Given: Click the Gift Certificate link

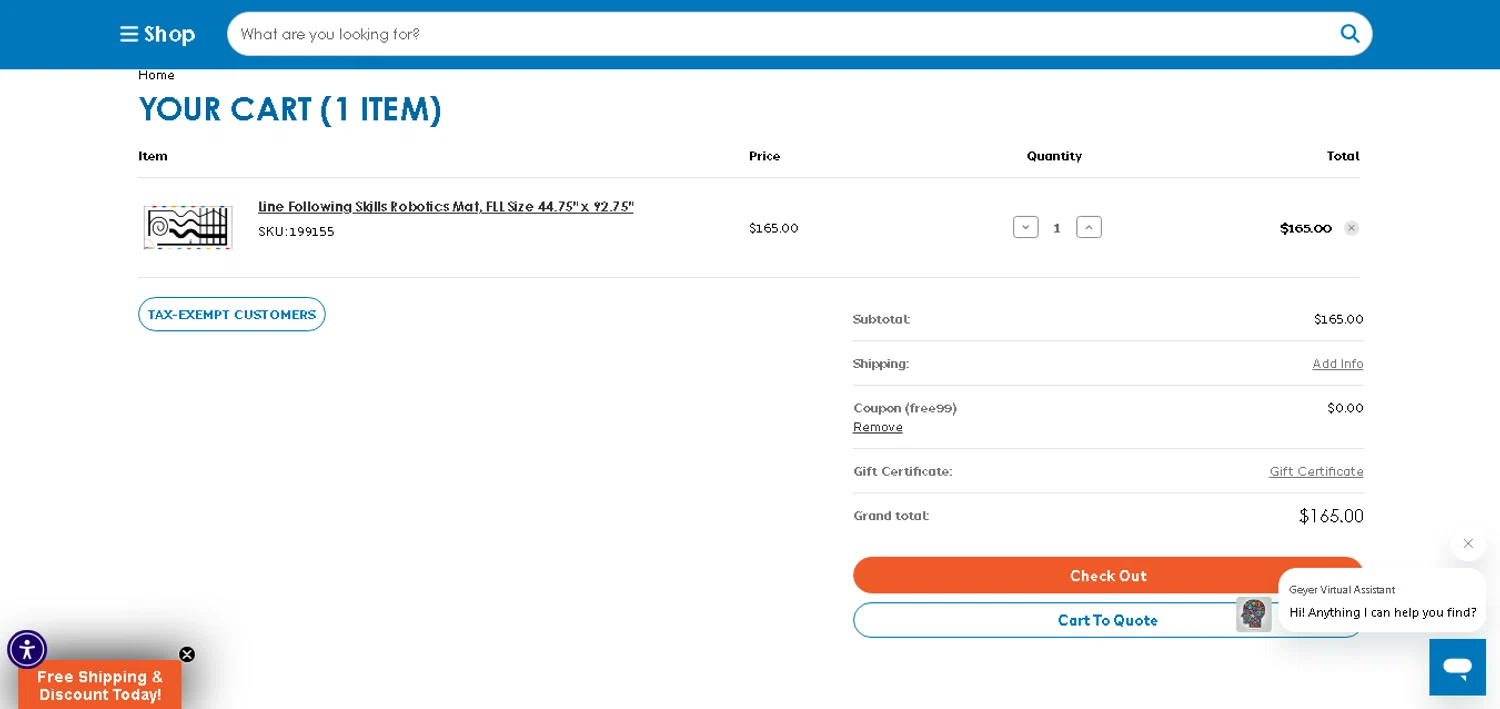Looking at the screenshot, I should [x=1316, y=471].
